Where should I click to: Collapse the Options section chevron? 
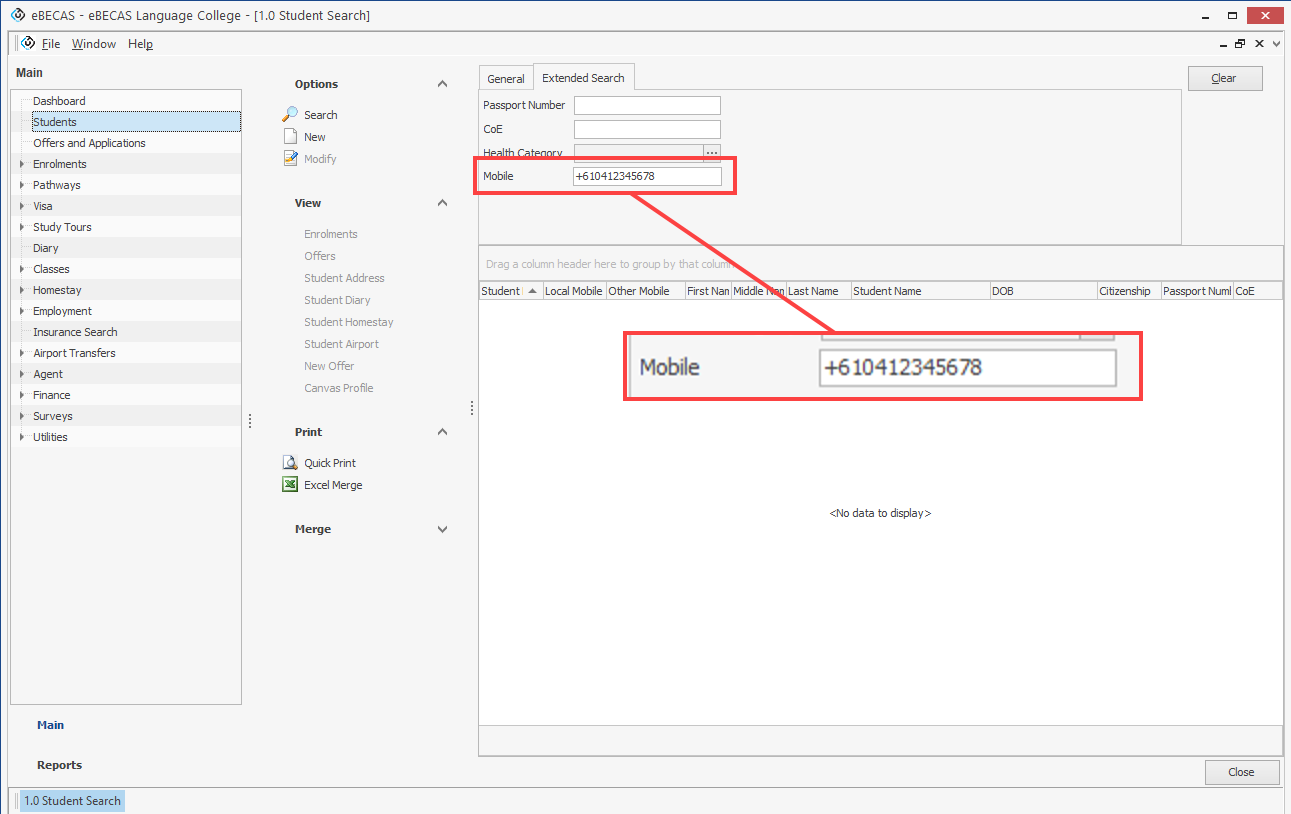click(443, 84)
